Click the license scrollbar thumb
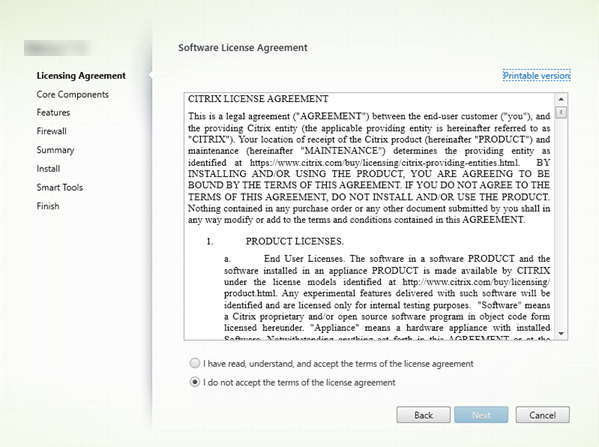 coord(561,113)
